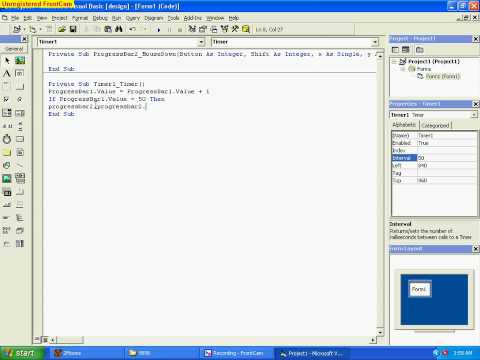Select the Shape control tool
Image resolution: width=480 pixels, height=360 pixels.
[7, 165]
